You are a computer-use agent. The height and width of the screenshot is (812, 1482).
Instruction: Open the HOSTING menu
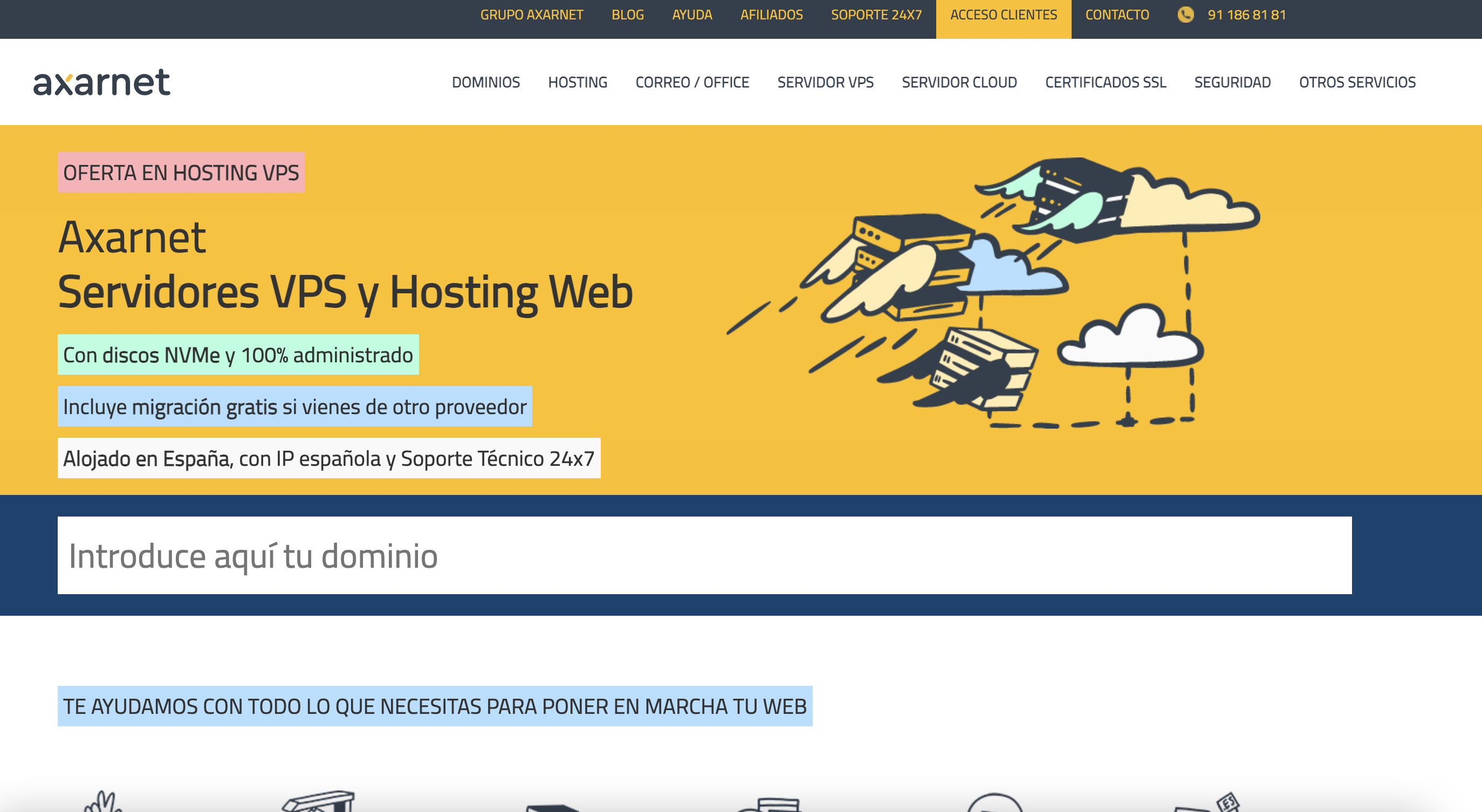578,82
